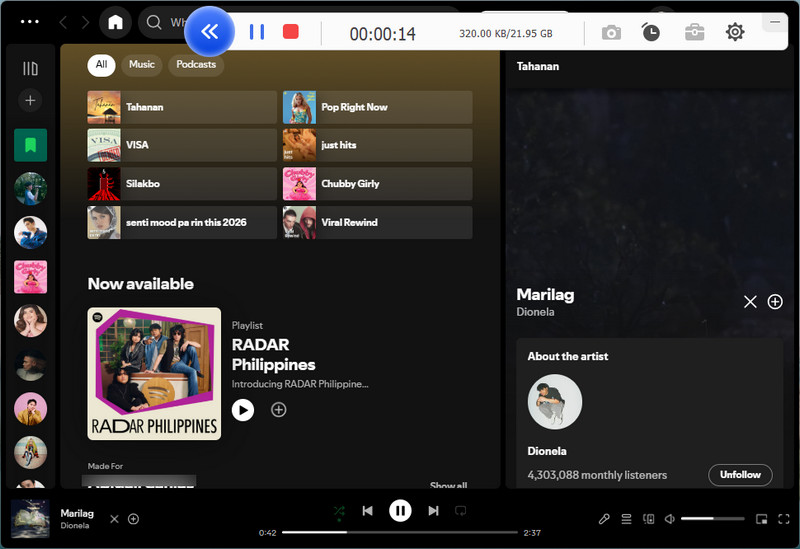Screen dimensions: 800x549
Task: Open RADAR Philippines playlist cover
Action: click(x=154, y=373)
